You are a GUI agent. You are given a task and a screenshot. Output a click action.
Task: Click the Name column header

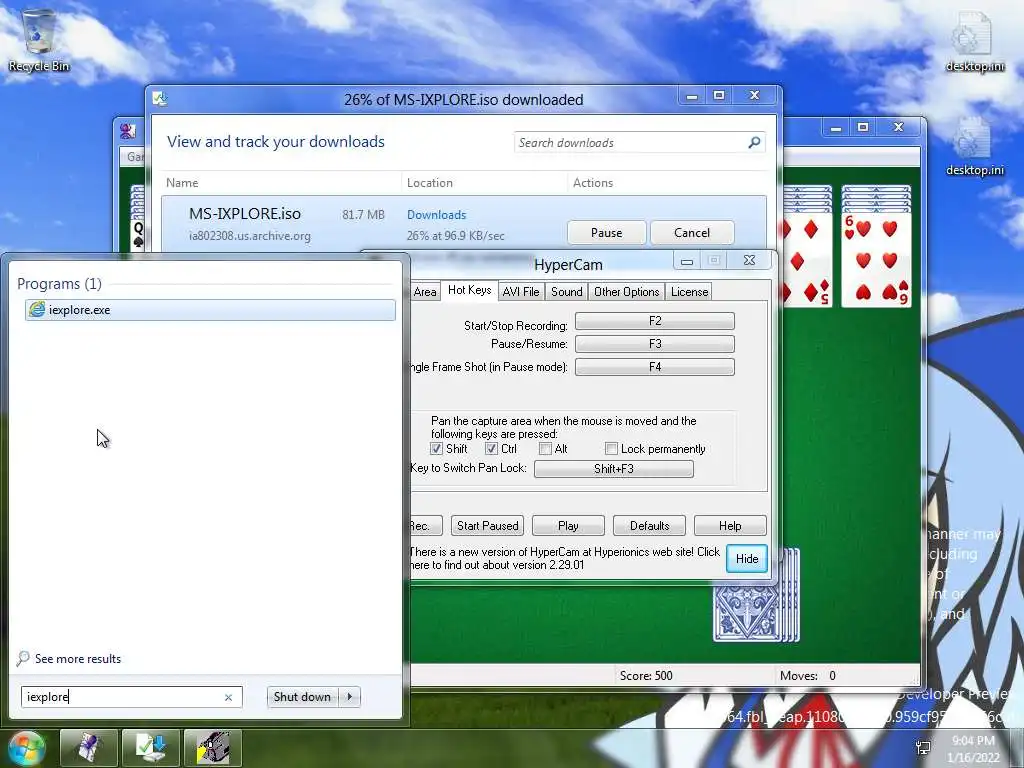pos(182,183)
